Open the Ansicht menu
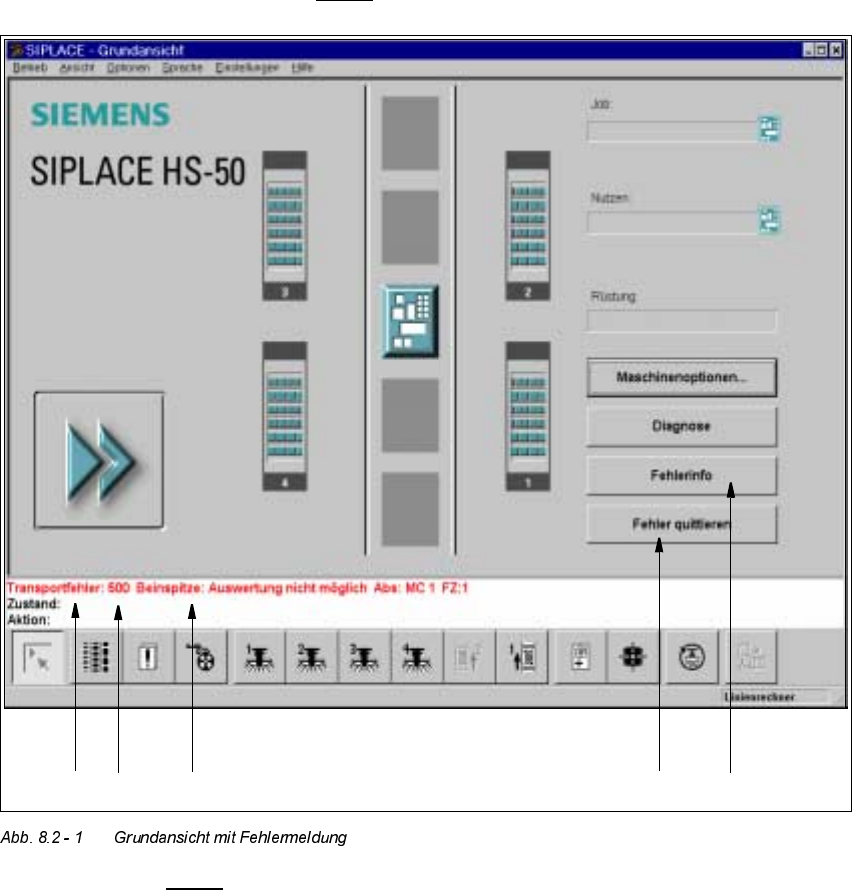The image size is (852, 890). pos(77,68)
